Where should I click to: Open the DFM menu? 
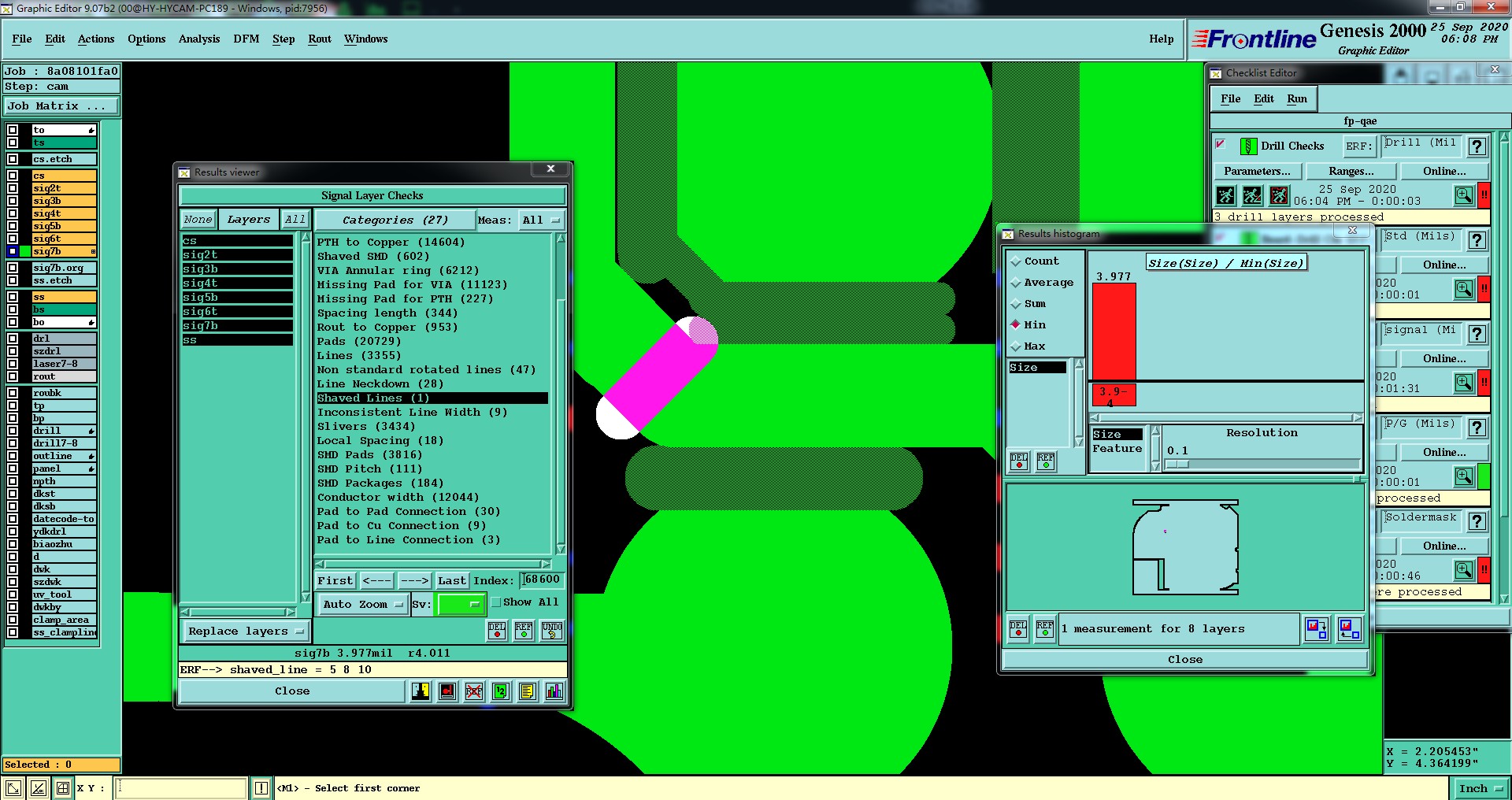click(246, 39)
